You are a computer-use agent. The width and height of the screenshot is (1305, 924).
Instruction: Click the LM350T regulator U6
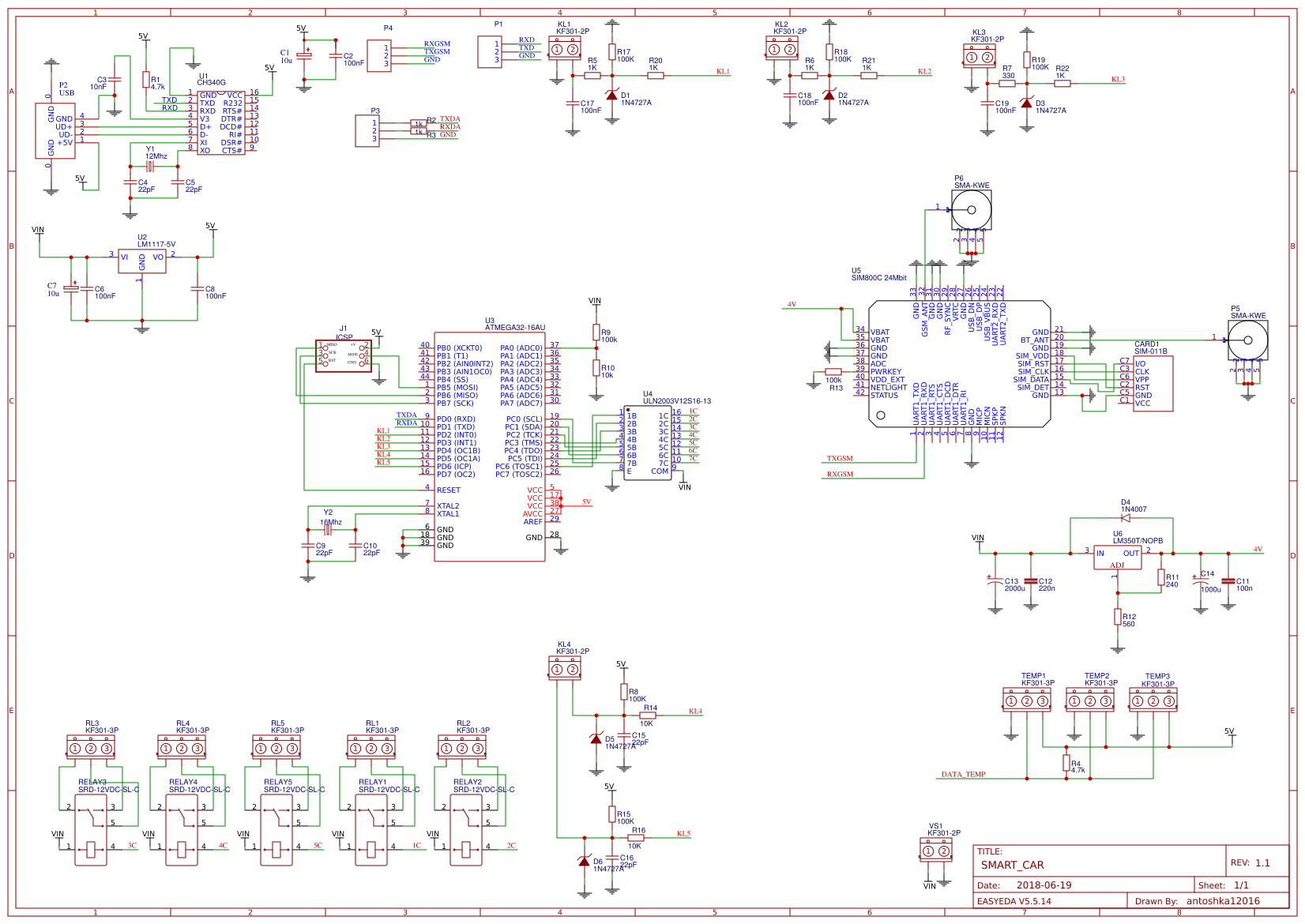(x=1118, y=557)
